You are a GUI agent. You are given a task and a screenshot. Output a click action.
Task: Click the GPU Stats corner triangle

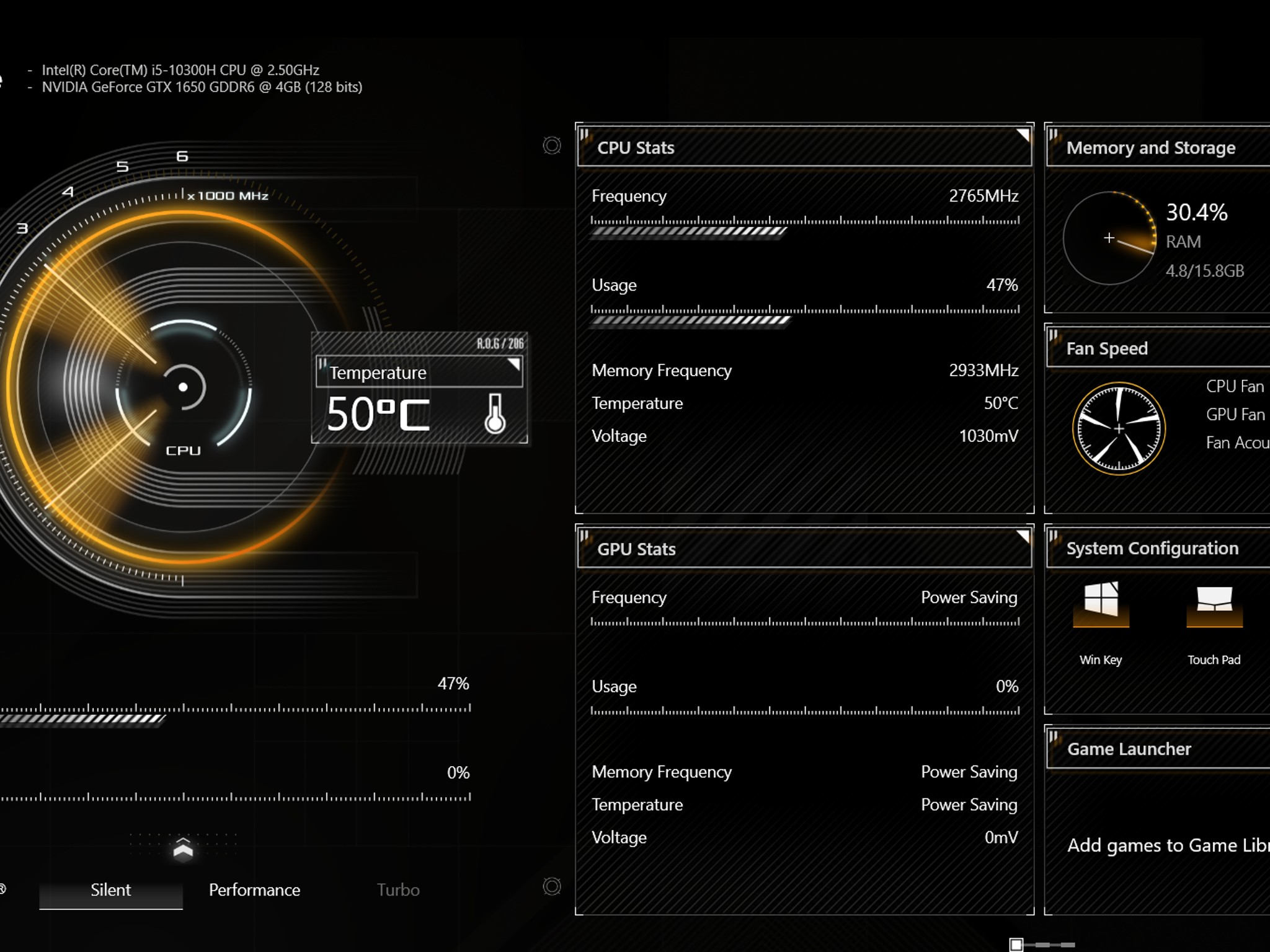click(1023, 536)
